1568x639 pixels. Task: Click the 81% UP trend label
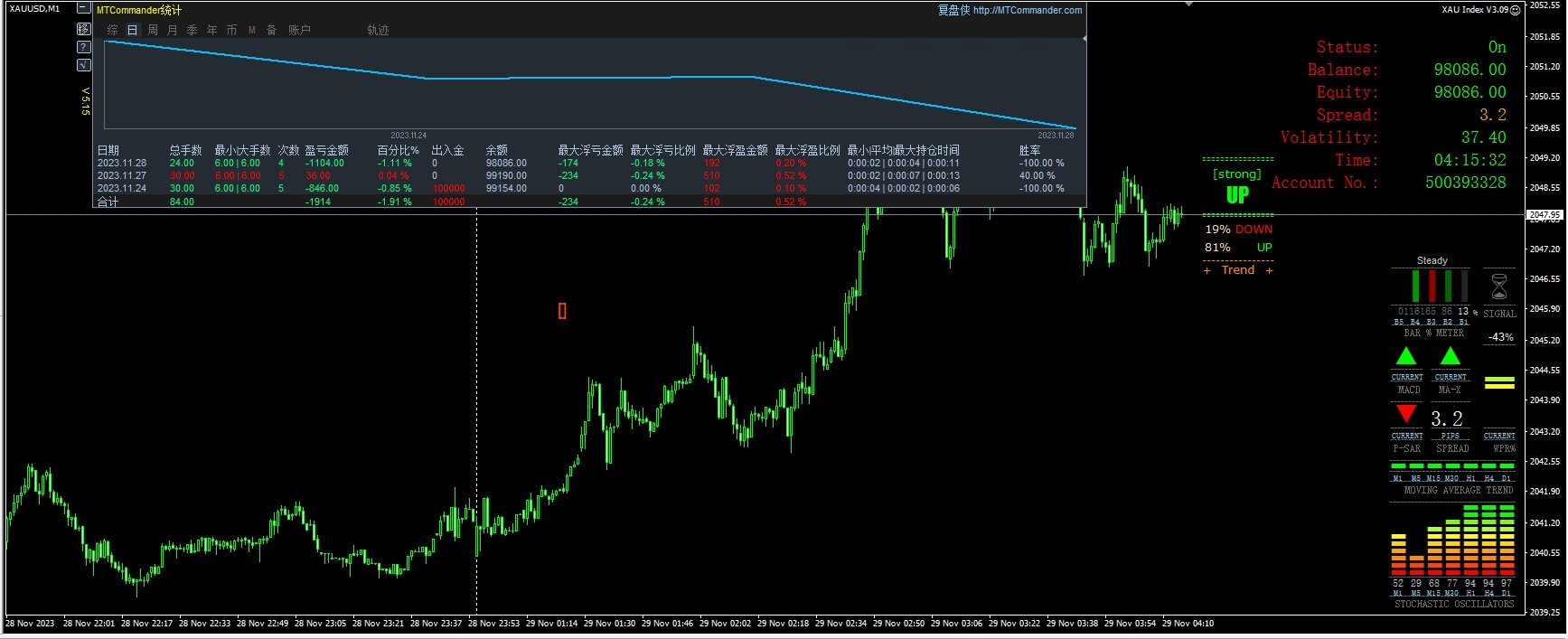click(x=1238, y=248)
